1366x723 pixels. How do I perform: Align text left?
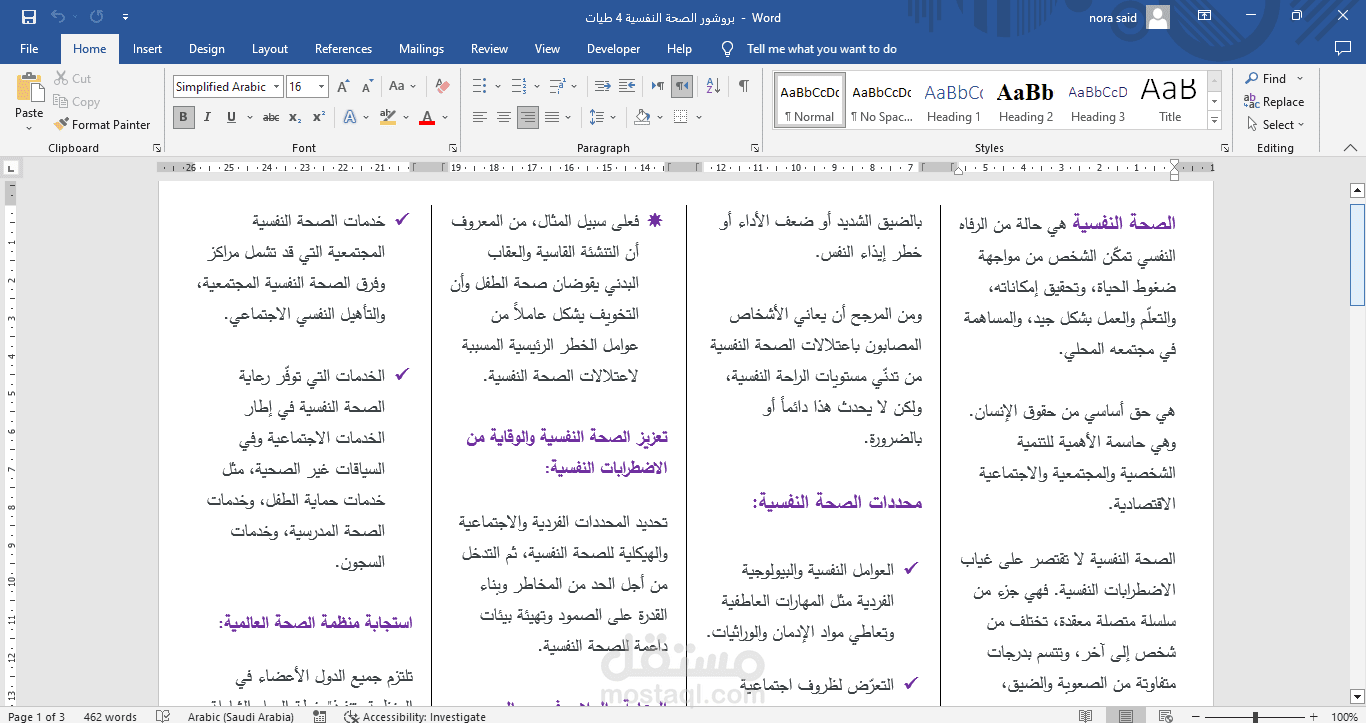click(x=480, y=117)
